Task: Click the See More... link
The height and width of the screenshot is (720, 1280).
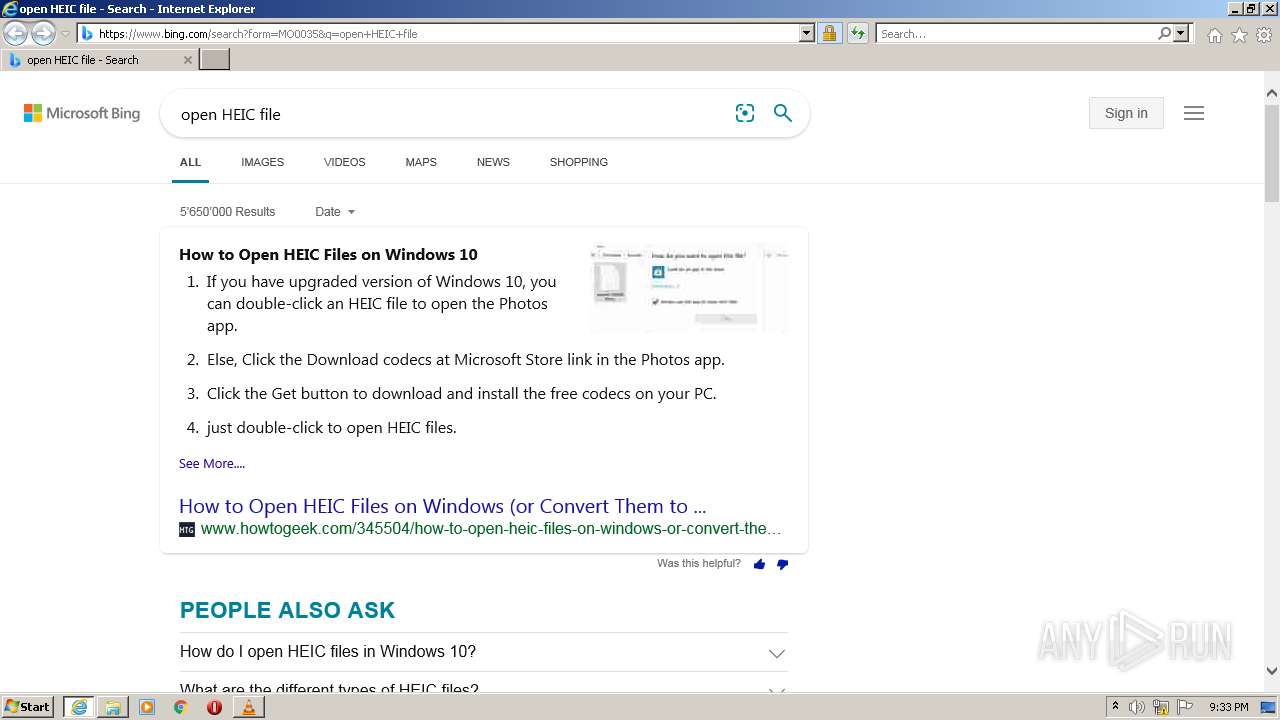Action: (211, 464)
